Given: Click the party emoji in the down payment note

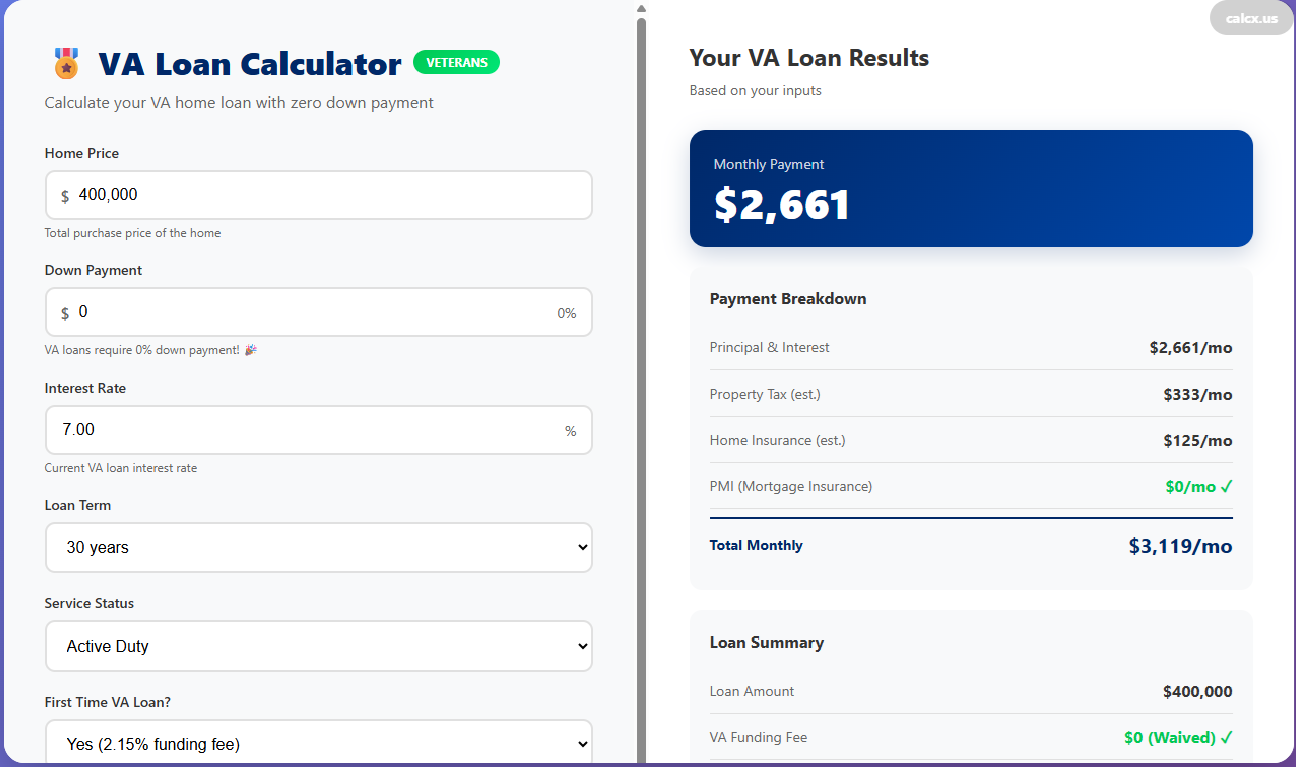Looking at the screenshot, I should pyautogui.click(x=250, y=349).
